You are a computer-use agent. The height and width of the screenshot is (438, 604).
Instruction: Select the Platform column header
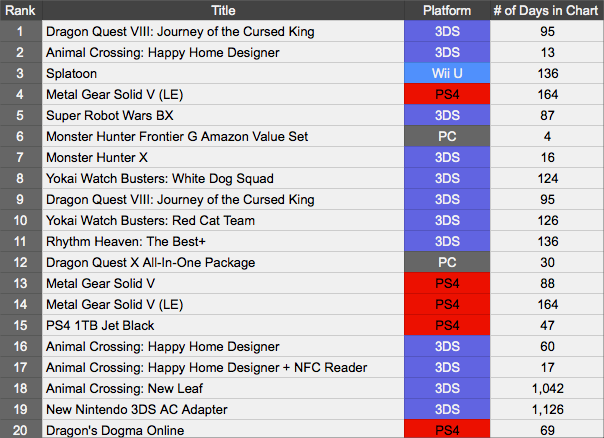coord(447,10)
